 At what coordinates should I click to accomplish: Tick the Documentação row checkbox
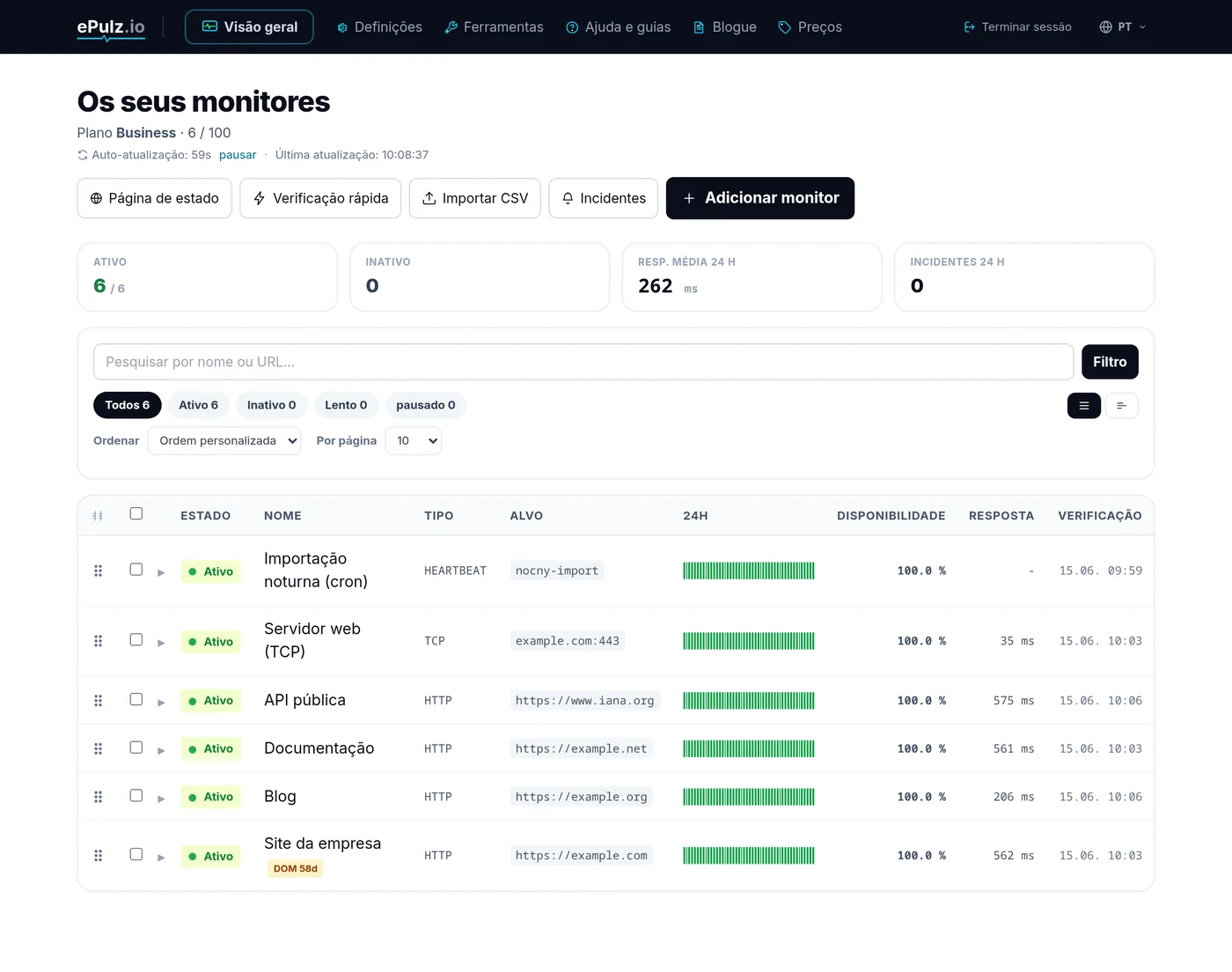(x=136, y=747)
